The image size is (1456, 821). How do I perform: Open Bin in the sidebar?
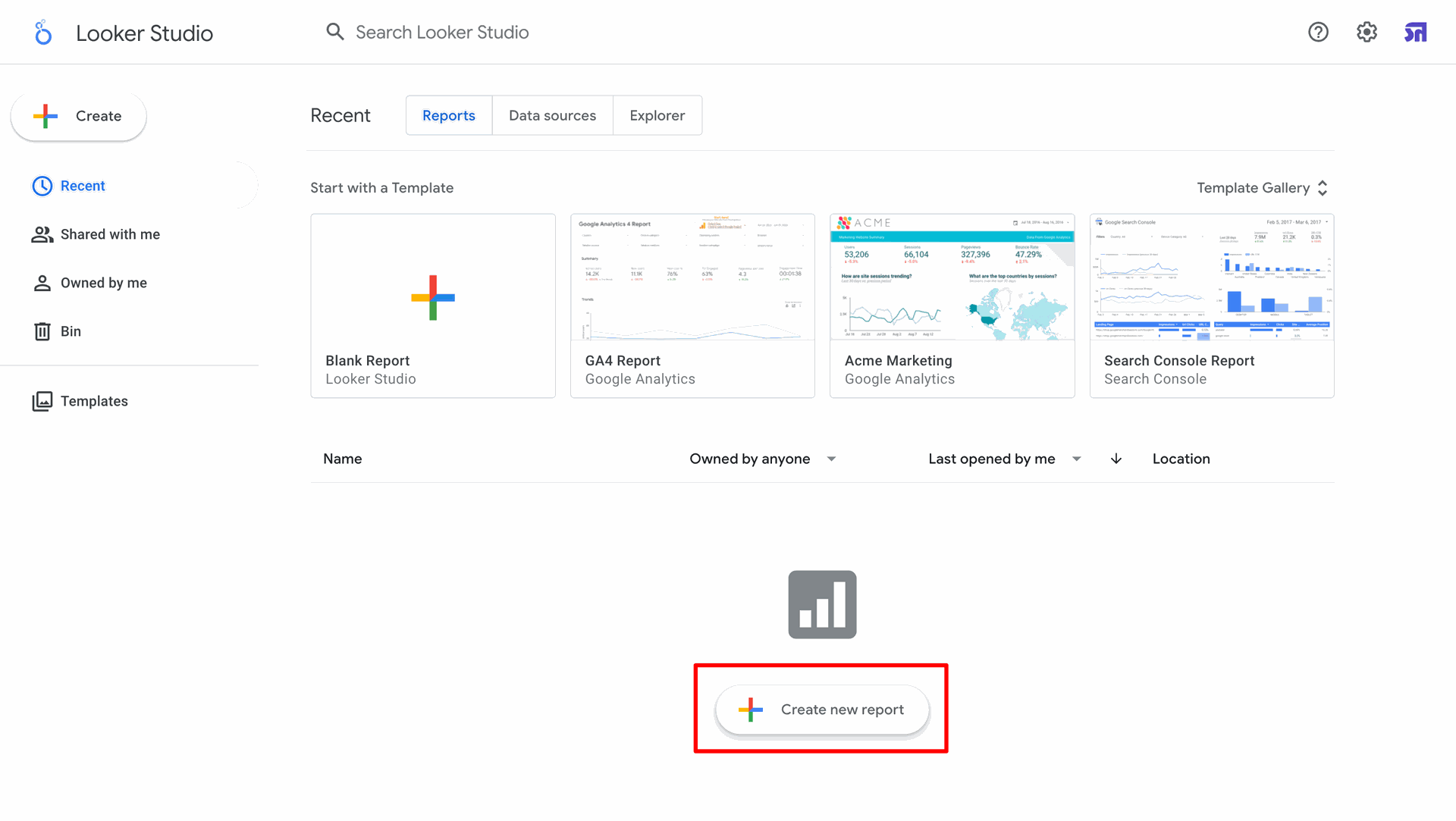pyautogui.click(x=129, y=331)
